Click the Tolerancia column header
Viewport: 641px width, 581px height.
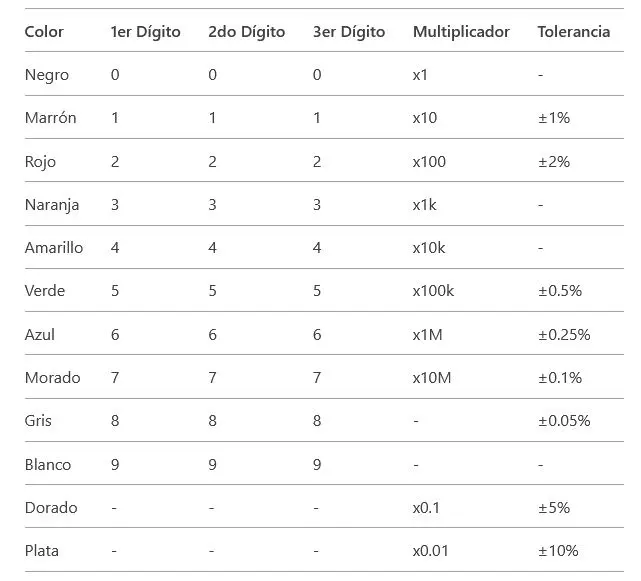[x=573, y=32]
